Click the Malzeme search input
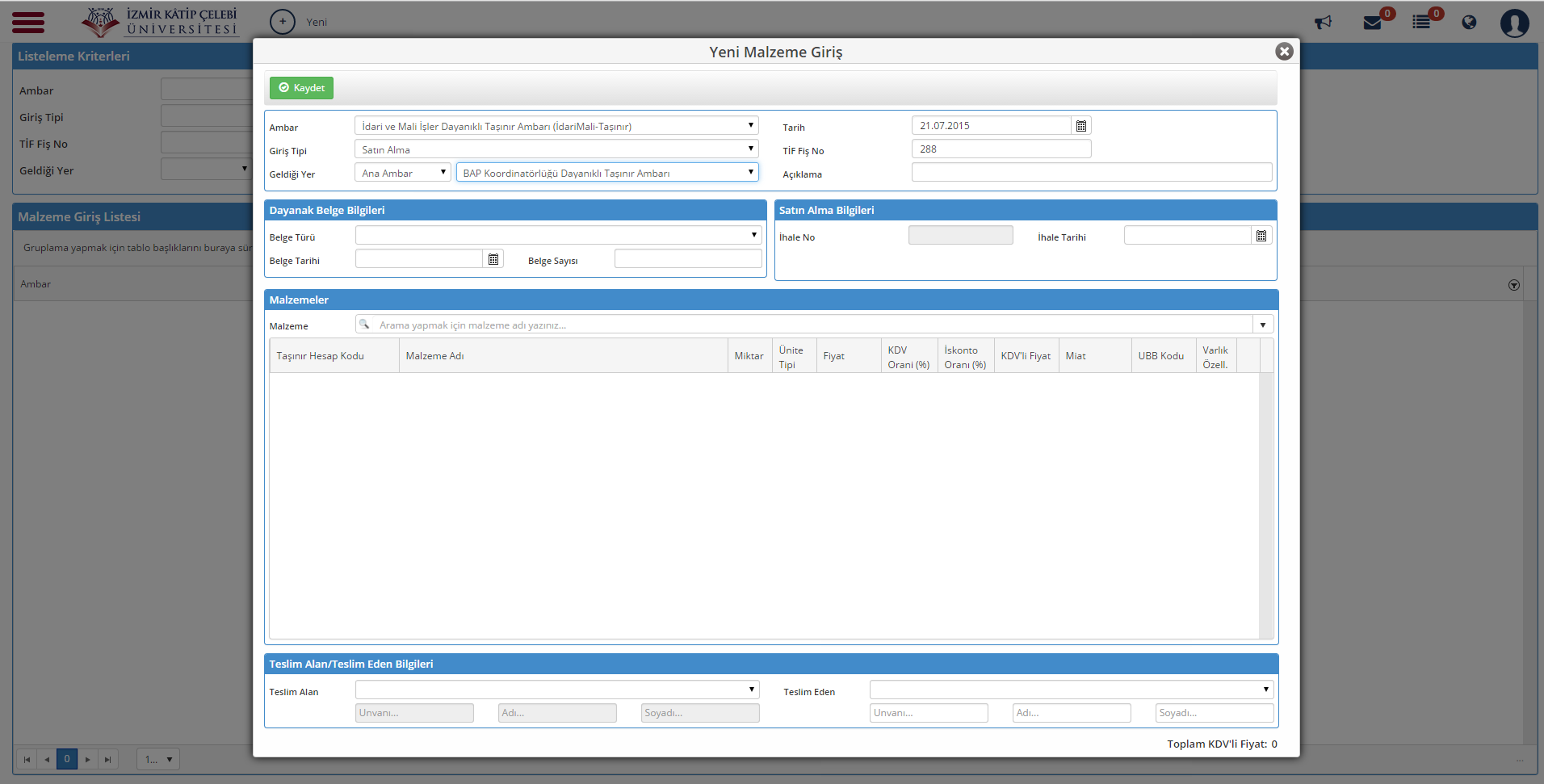 [814, 325]
